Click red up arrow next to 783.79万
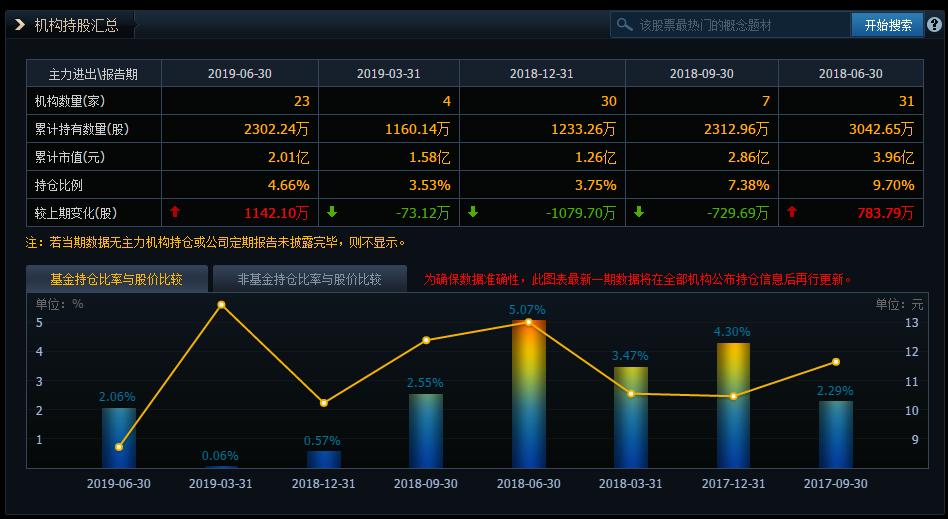The height and width of the screenshot is (519, 948). click(x=791, y=212)
